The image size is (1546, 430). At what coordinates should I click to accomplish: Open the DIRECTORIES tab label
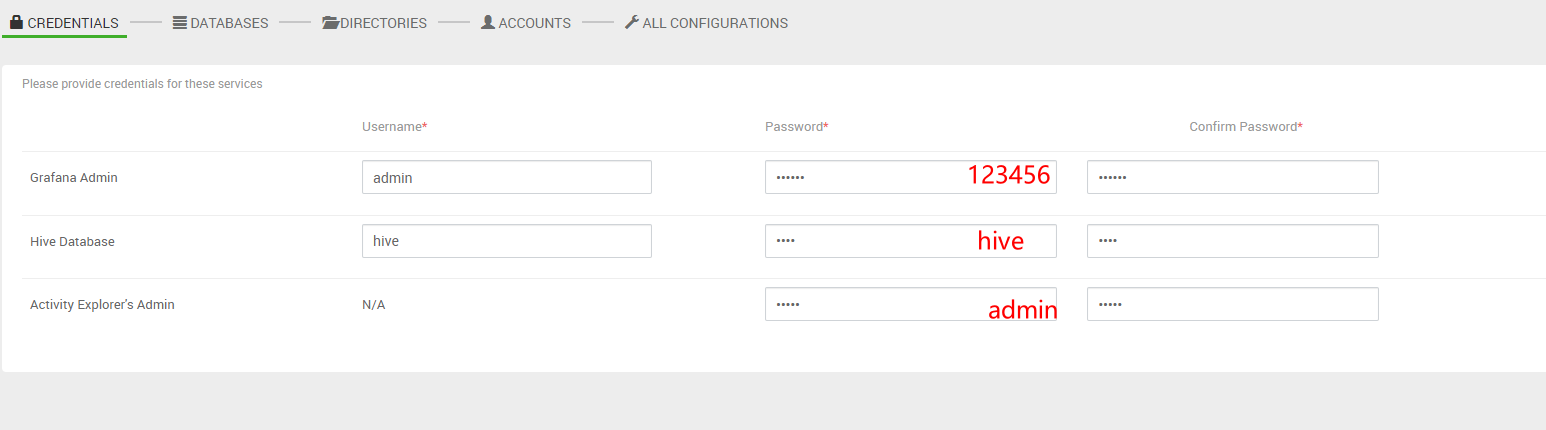383,23
